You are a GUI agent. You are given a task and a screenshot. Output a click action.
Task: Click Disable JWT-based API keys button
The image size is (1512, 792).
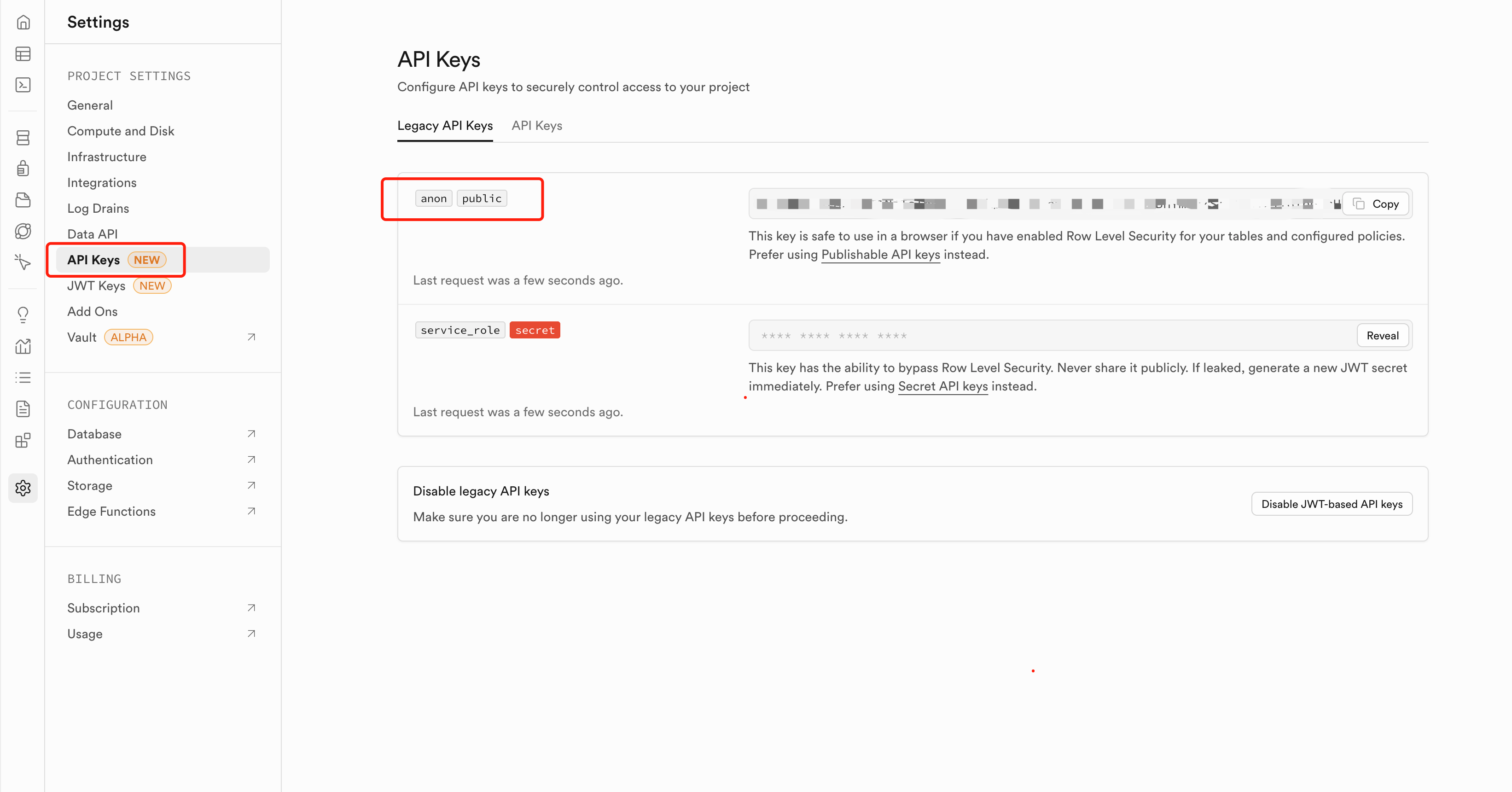[x=1331, y=504]
